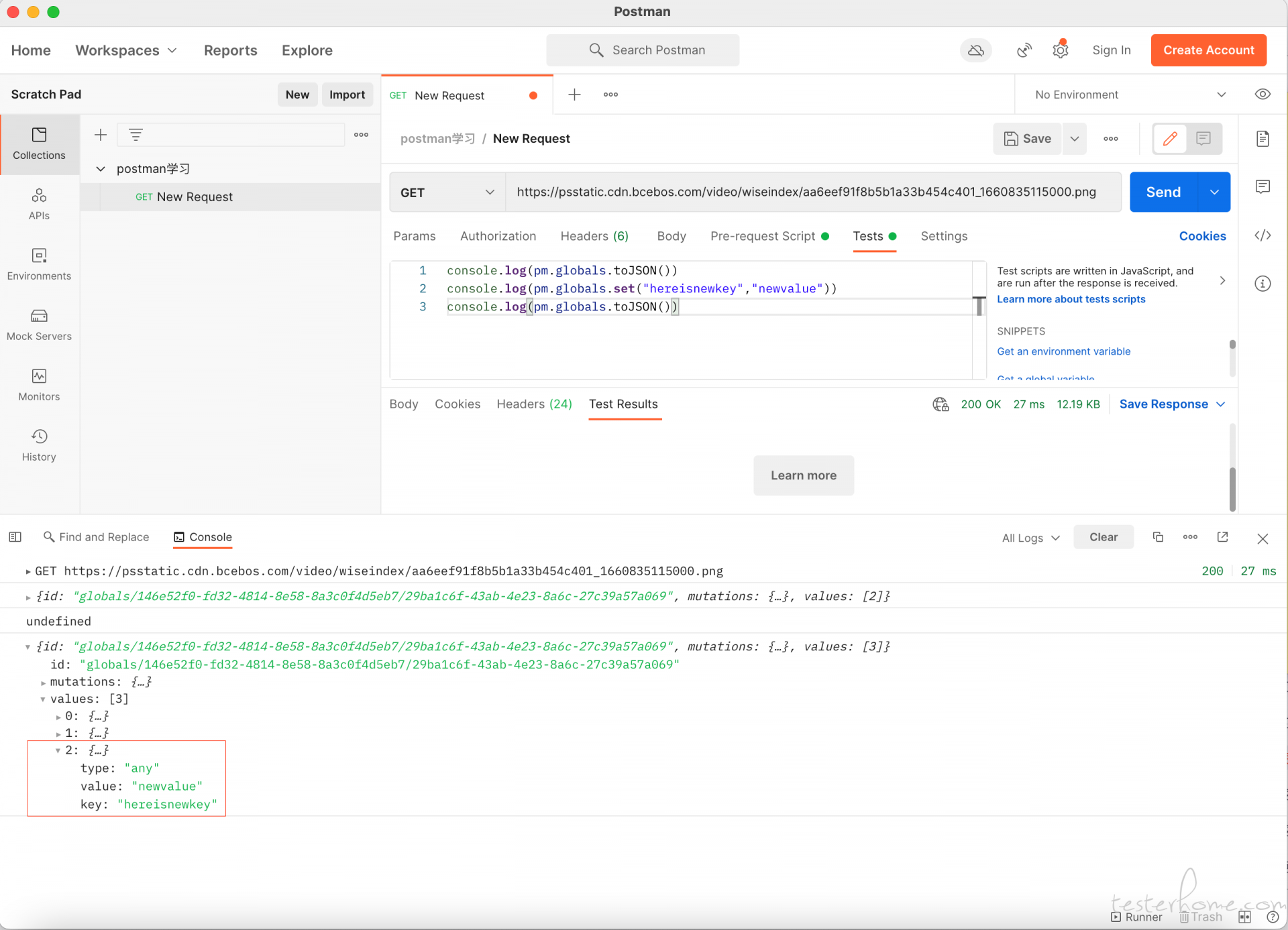Open the Mock Servers sidebar panel
1288x930 pixels.
pyautogui.click(x=39, y=325)
